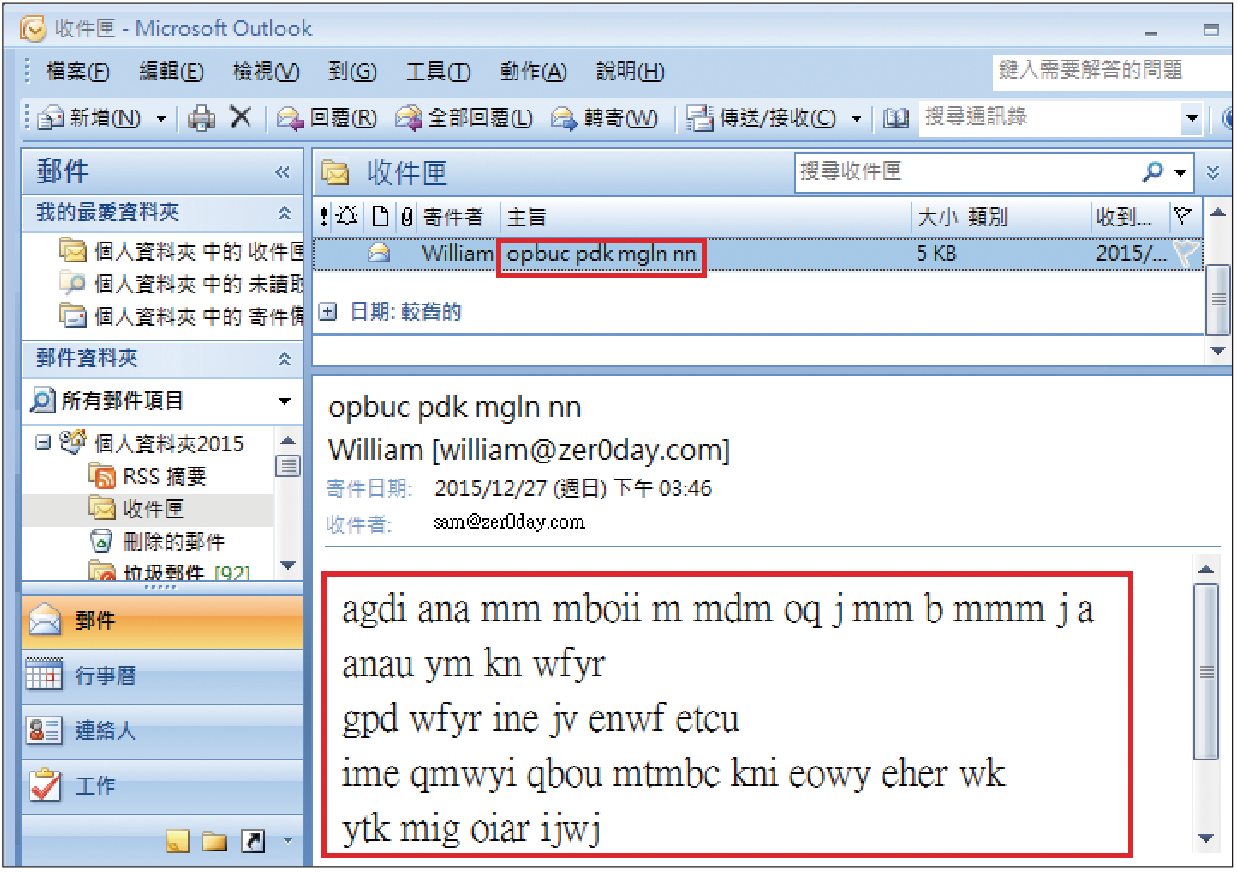Expand the query builder double chevron
The height and width of the screenshot is (872, 1237).
tap(1213, 173)
